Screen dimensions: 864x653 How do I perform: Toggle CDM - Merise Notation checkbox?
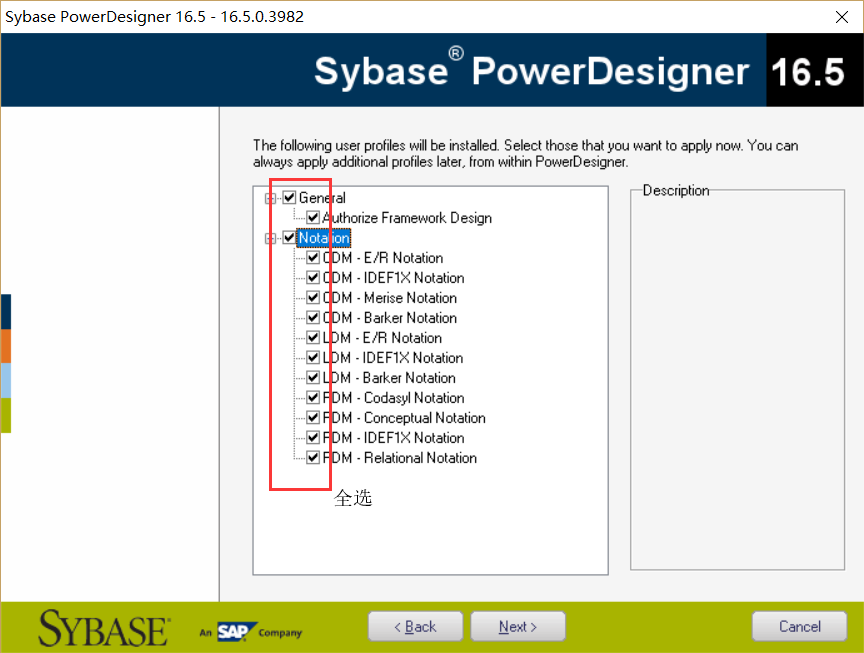[x=313, y=298]
